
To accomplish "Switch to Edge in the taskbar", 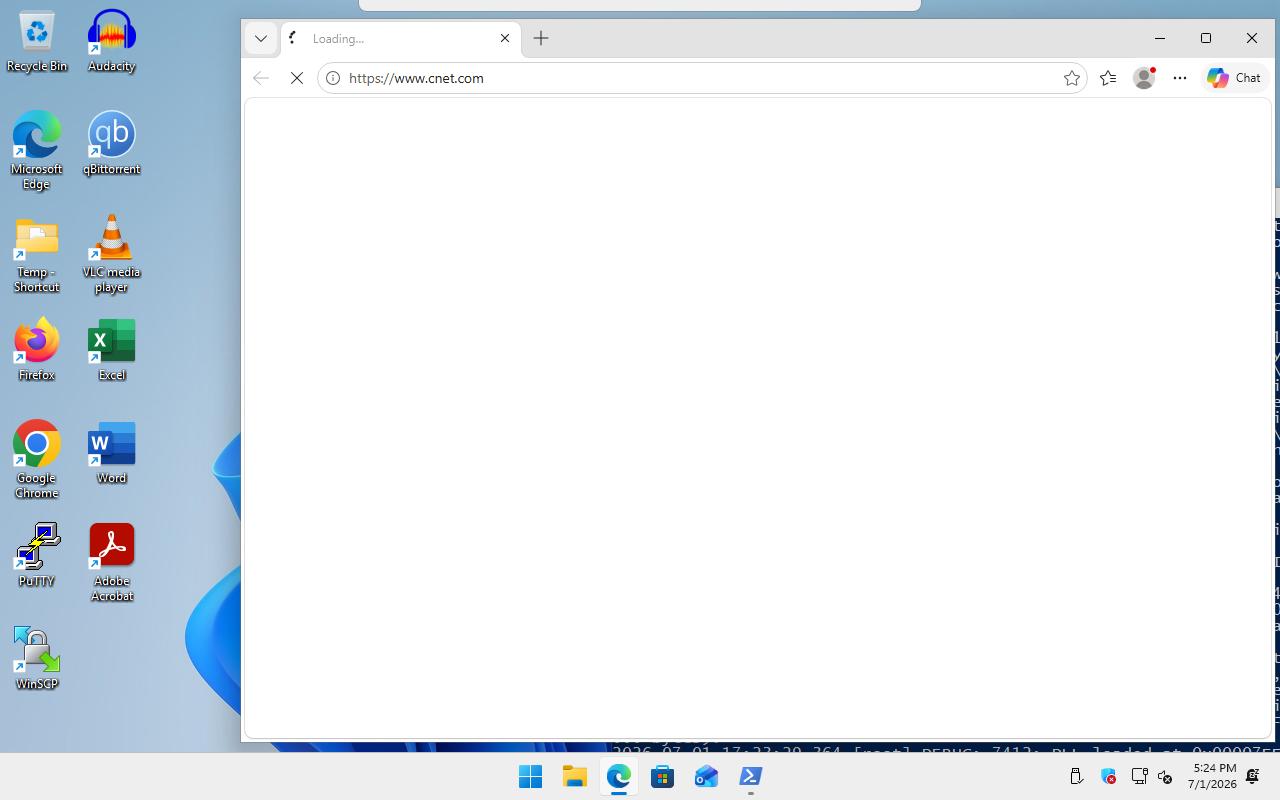I will click(618, 776).
